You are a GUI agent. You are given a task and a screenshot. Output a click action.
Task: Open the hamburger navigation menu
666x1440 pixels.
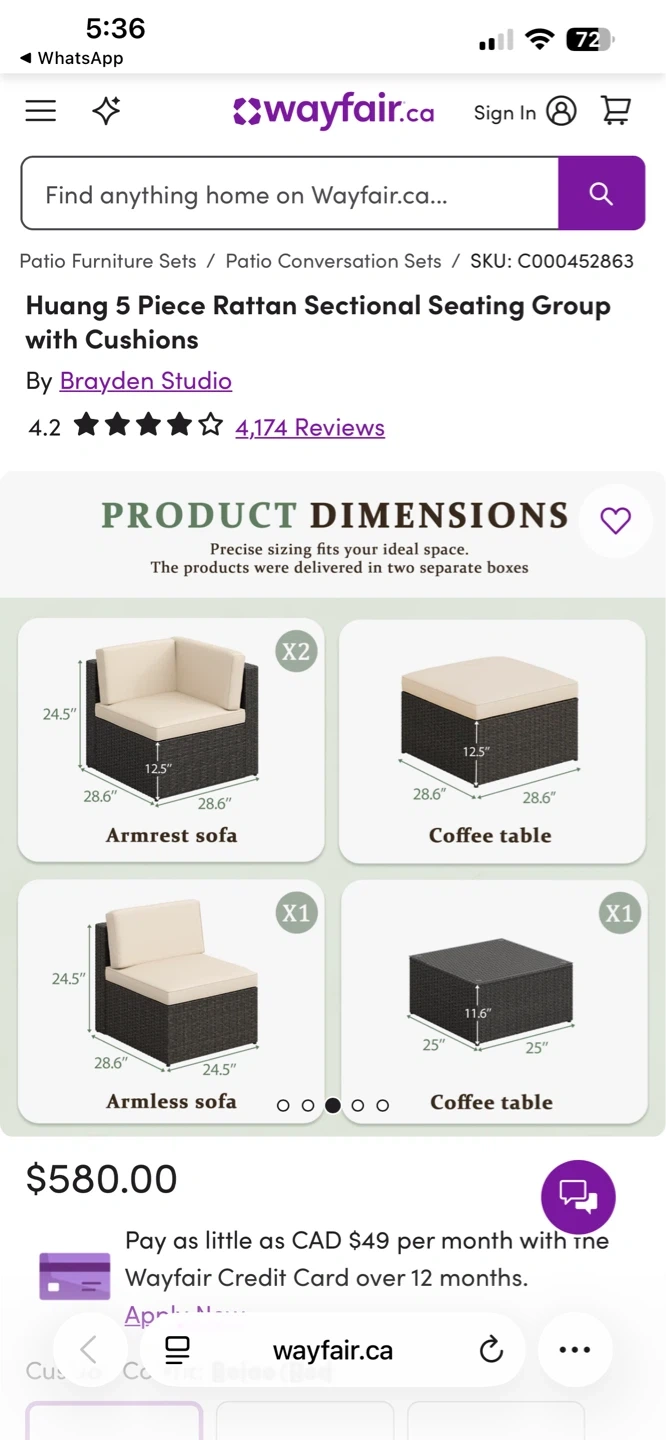(x=41, y=111)
